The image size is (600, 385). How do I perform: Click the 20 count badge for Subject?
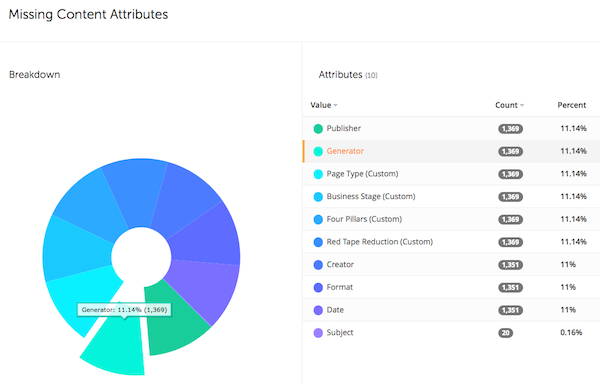click(505, 333)
